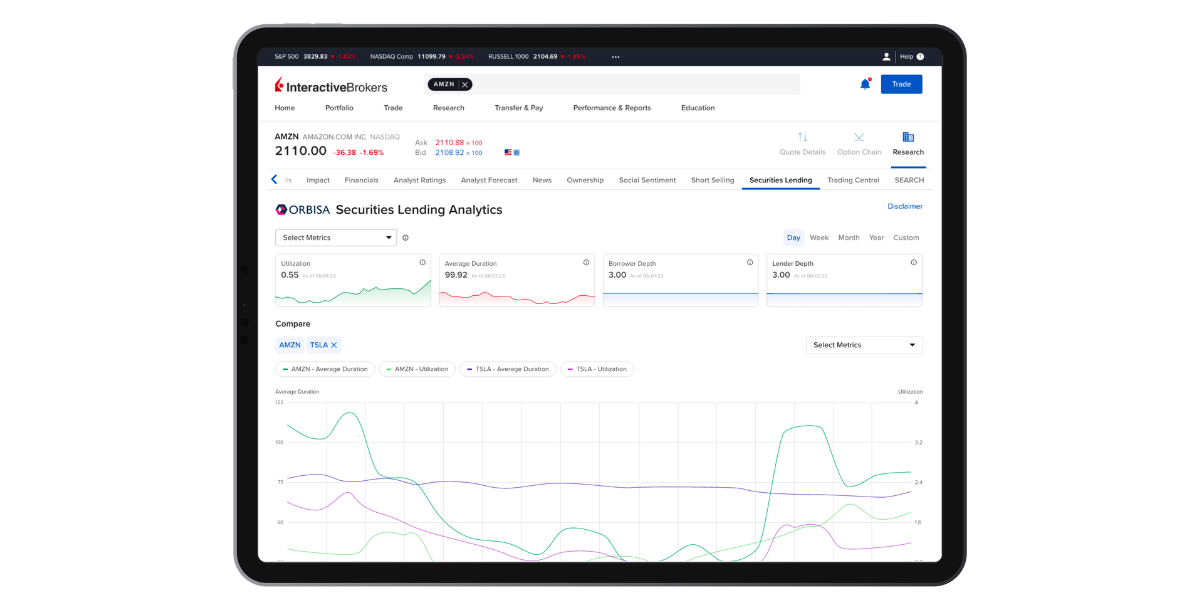Click the Borrower Depth info icon
Screen dimensions: 1200x600
coord(749,262)
